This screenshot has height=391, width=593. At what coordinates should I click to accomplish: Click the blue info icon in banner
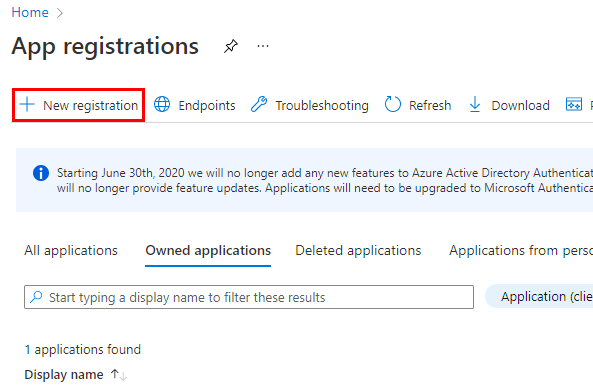(x=41, y=173)
